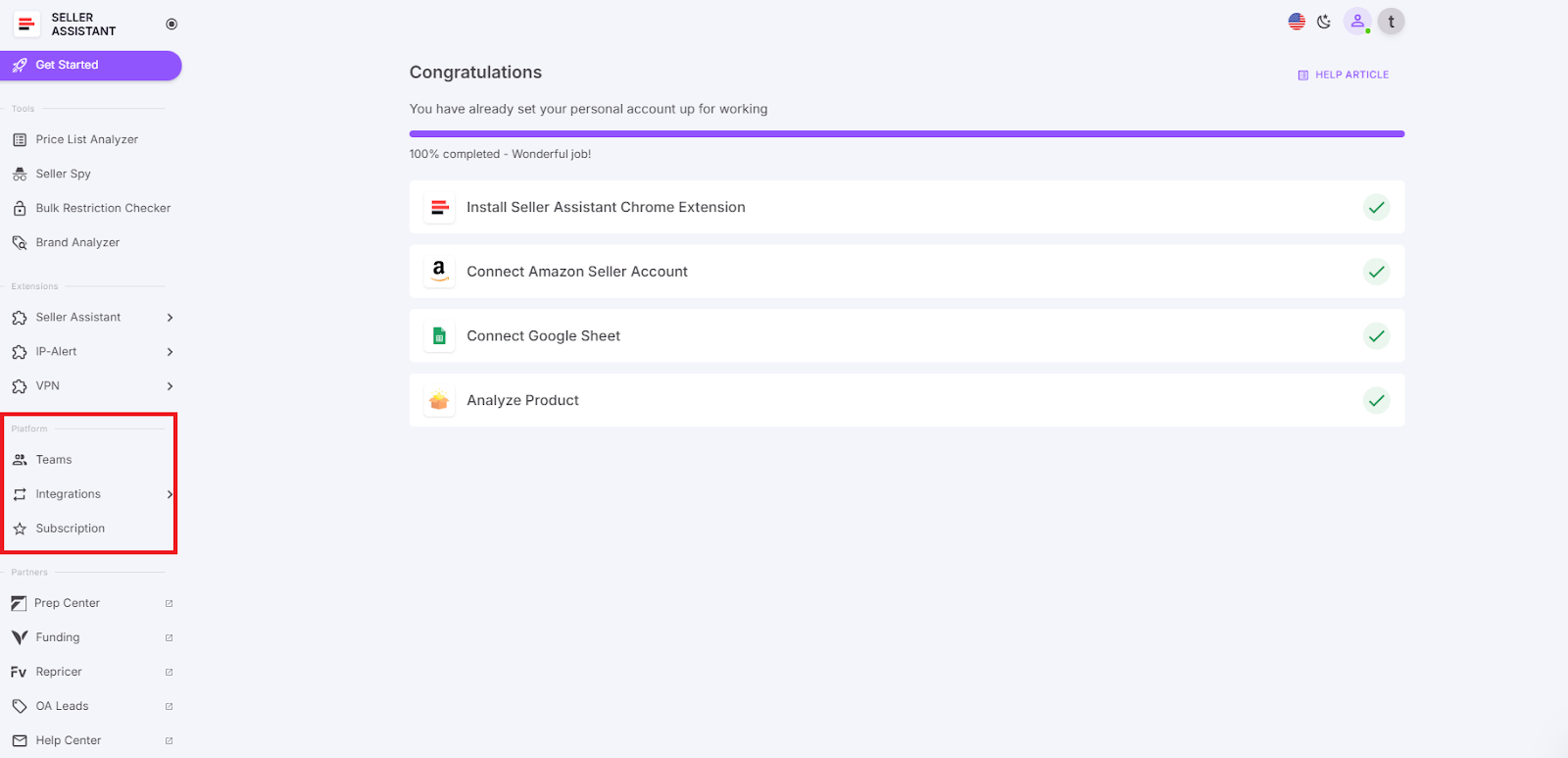Click the Bulk Restriction Checker lock icon

20,209
